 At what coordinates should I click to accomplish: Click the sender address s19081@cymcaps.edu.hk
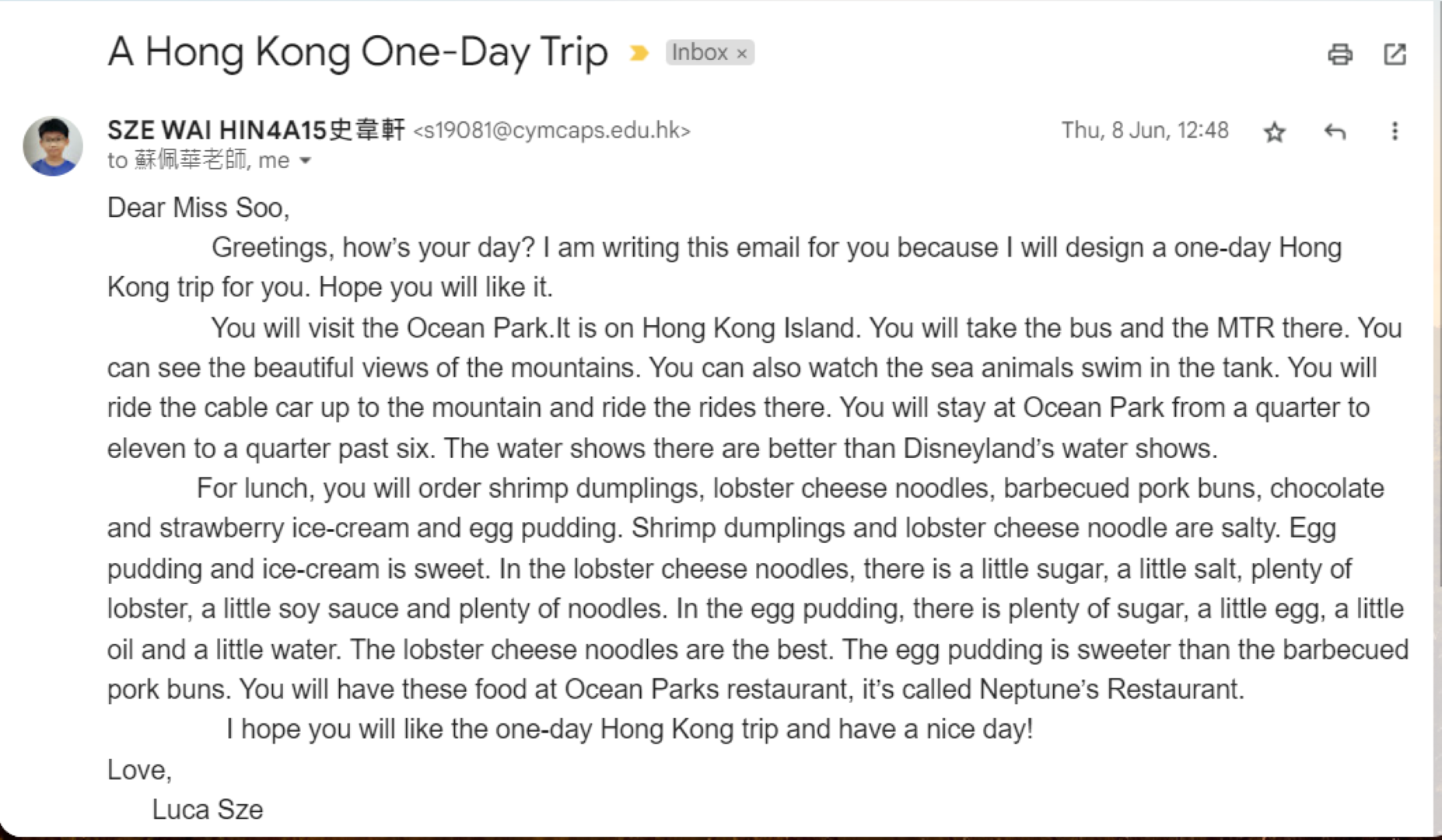[551, 130]
